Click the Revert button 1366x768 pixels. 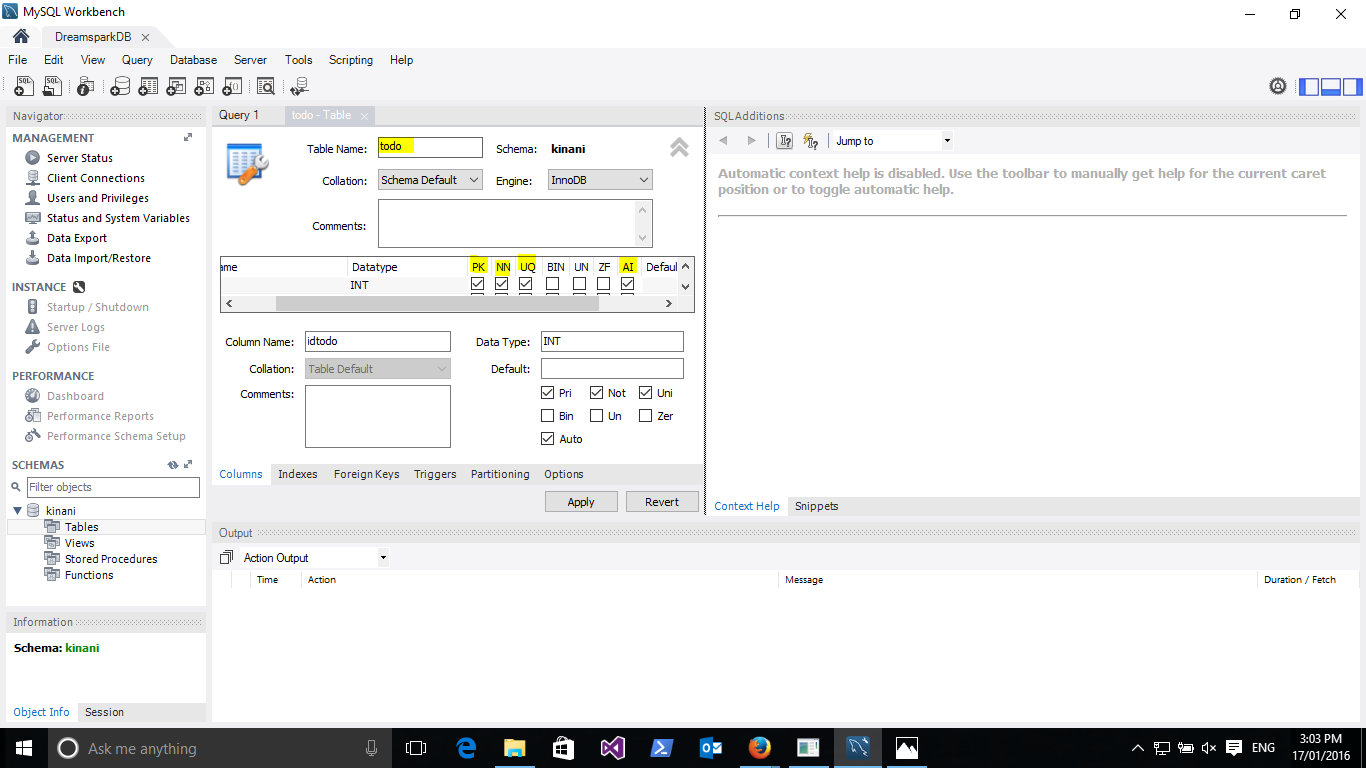click(662, 502)
